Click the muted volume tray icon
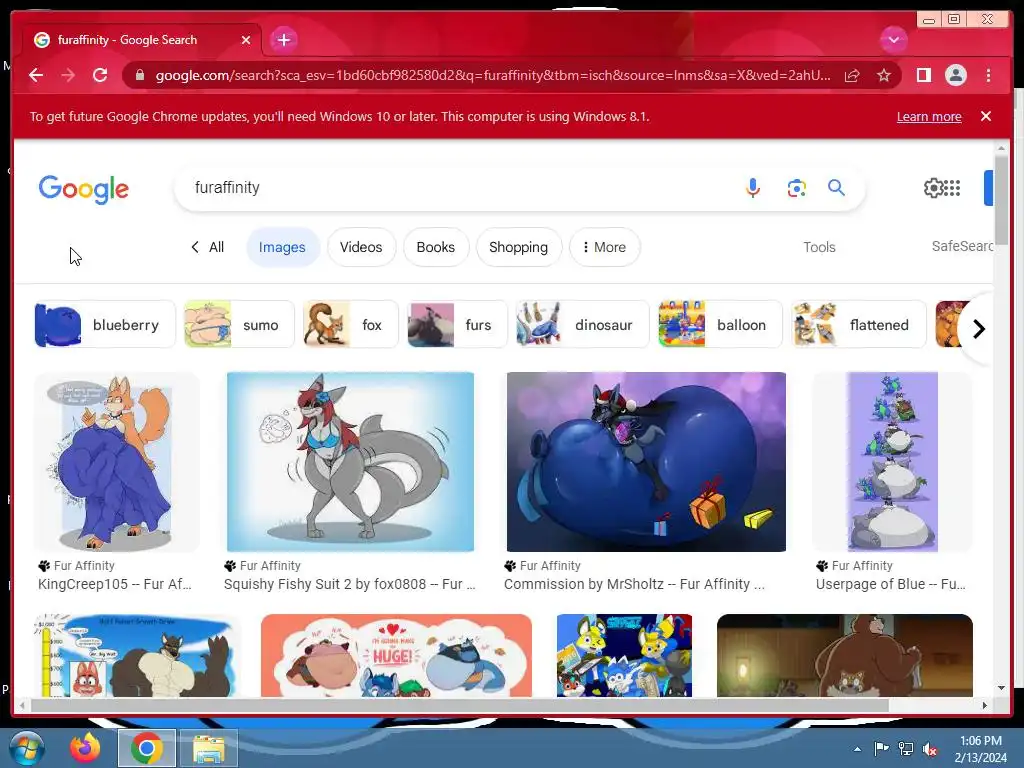Viewport: 1024px width, 768px height. (x=930, y=749)
